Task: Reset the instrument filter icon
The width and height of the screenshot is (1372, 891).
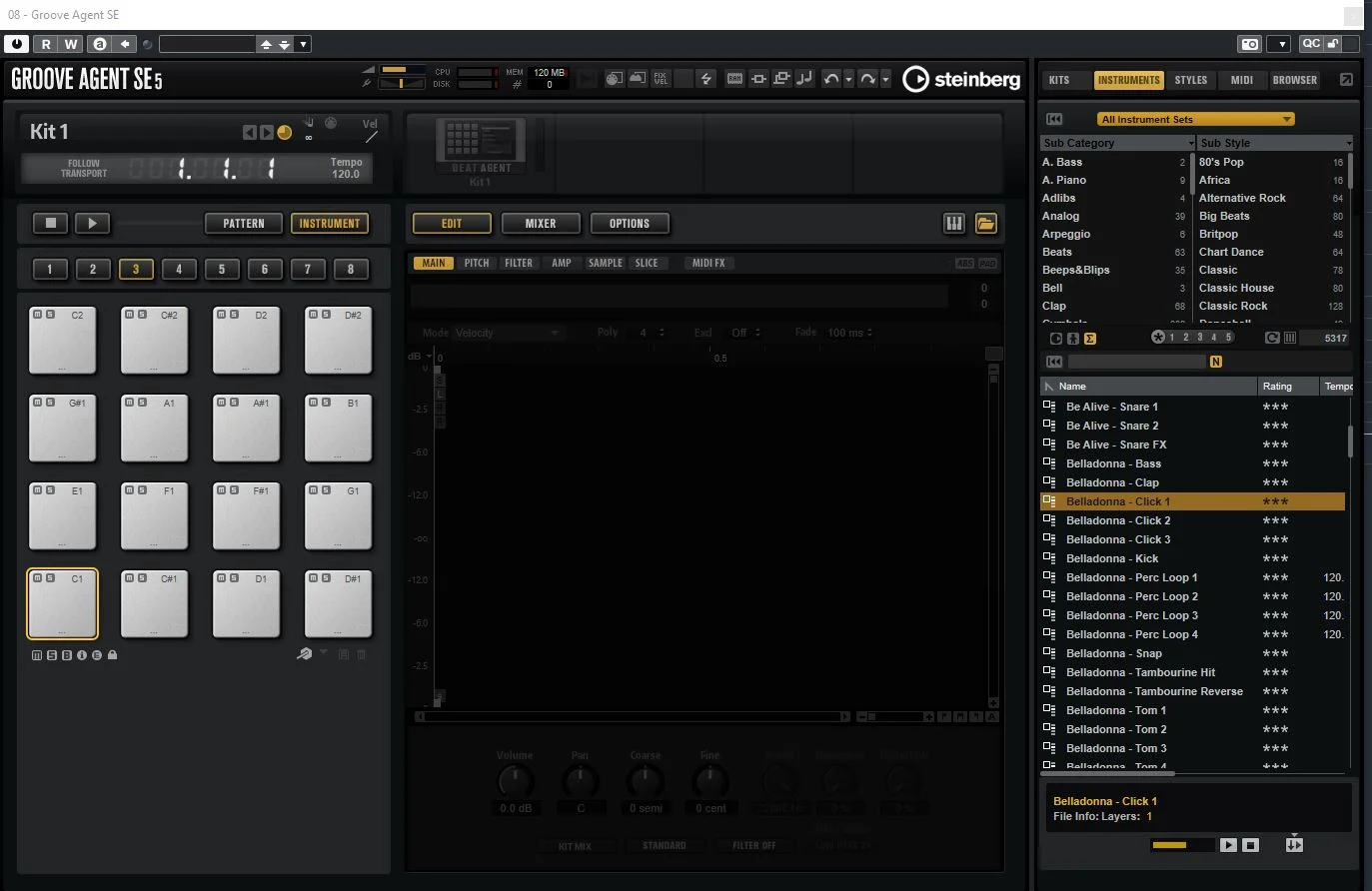Action: (1054, 119)
